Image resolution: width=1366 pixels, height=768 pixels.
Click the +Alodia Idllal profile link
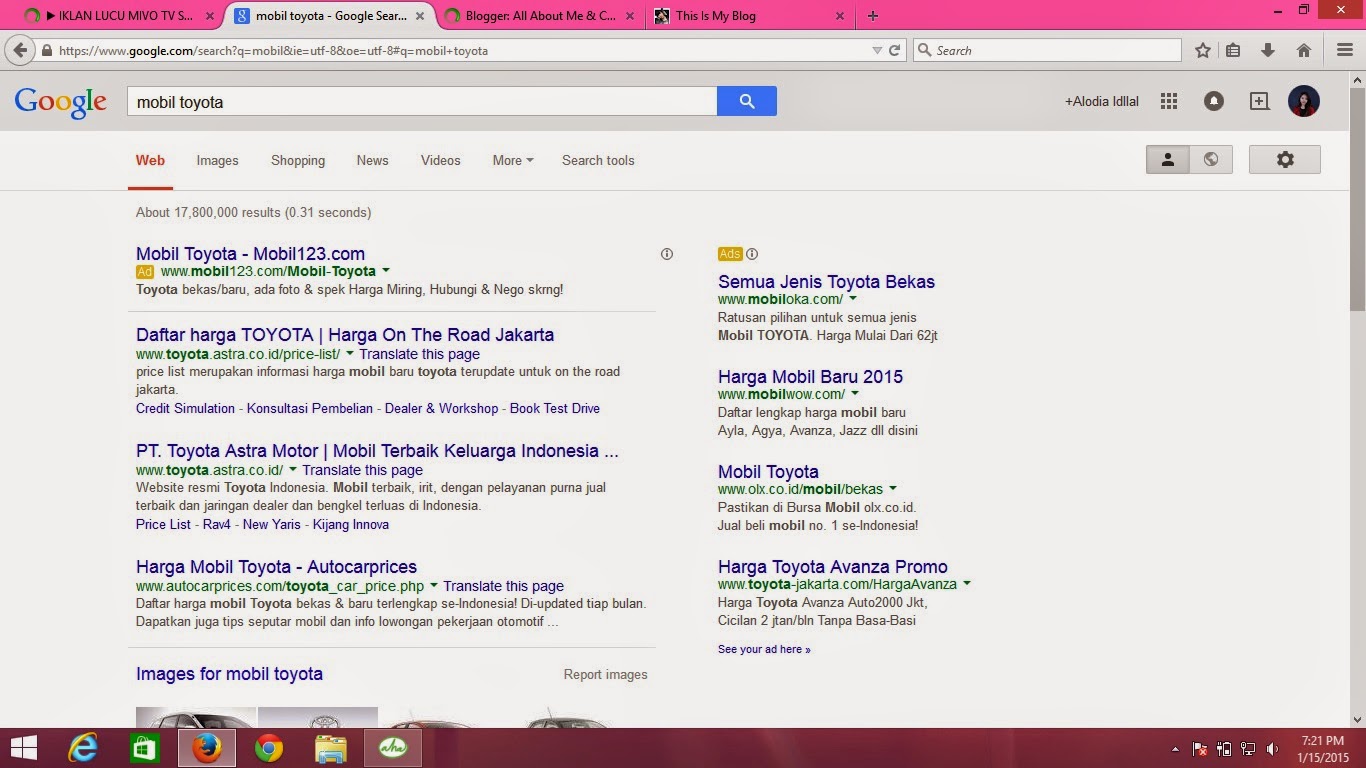point(1102,101)
